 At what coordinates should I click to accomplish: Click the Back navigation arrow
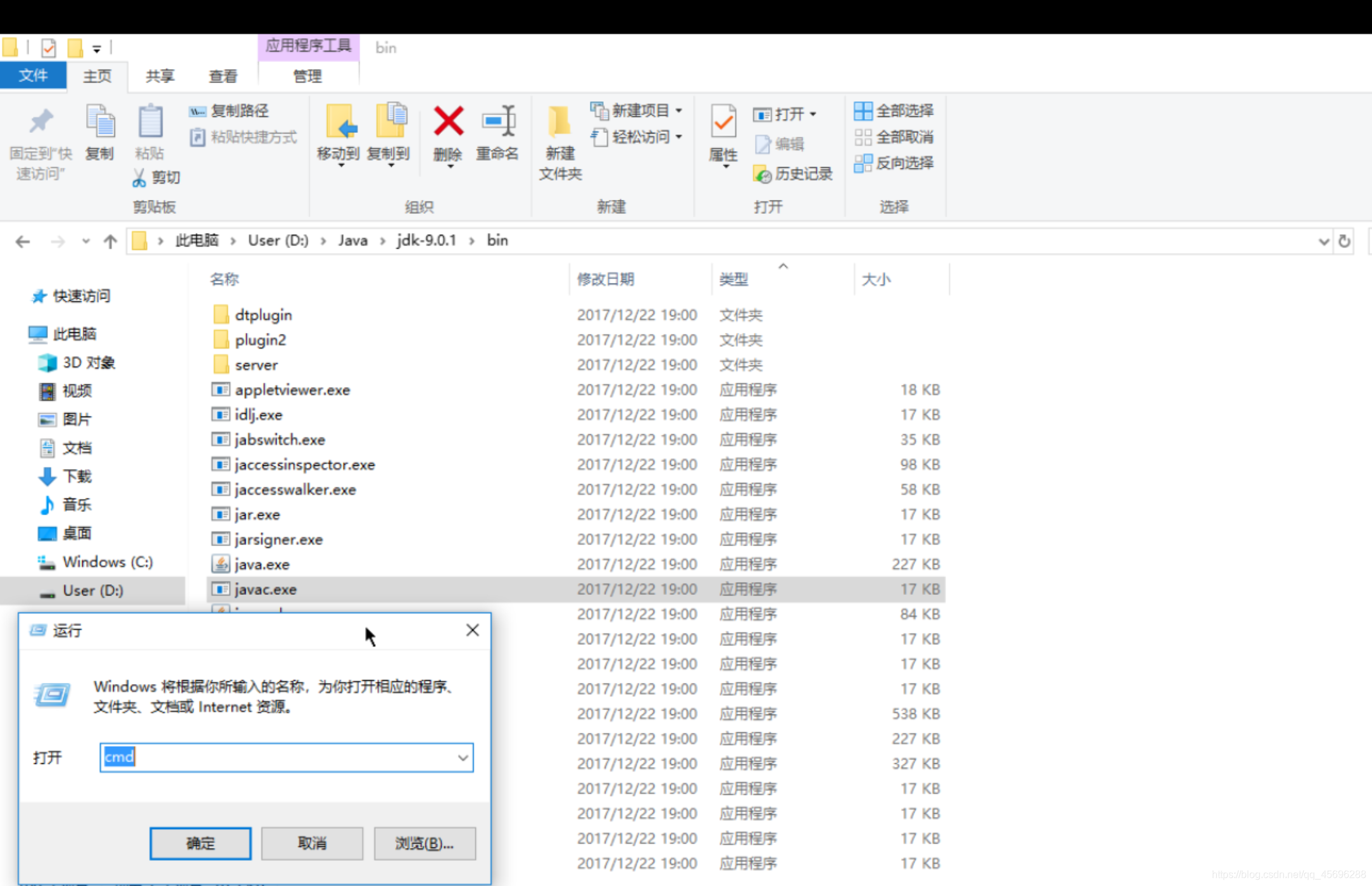point(23,242)
